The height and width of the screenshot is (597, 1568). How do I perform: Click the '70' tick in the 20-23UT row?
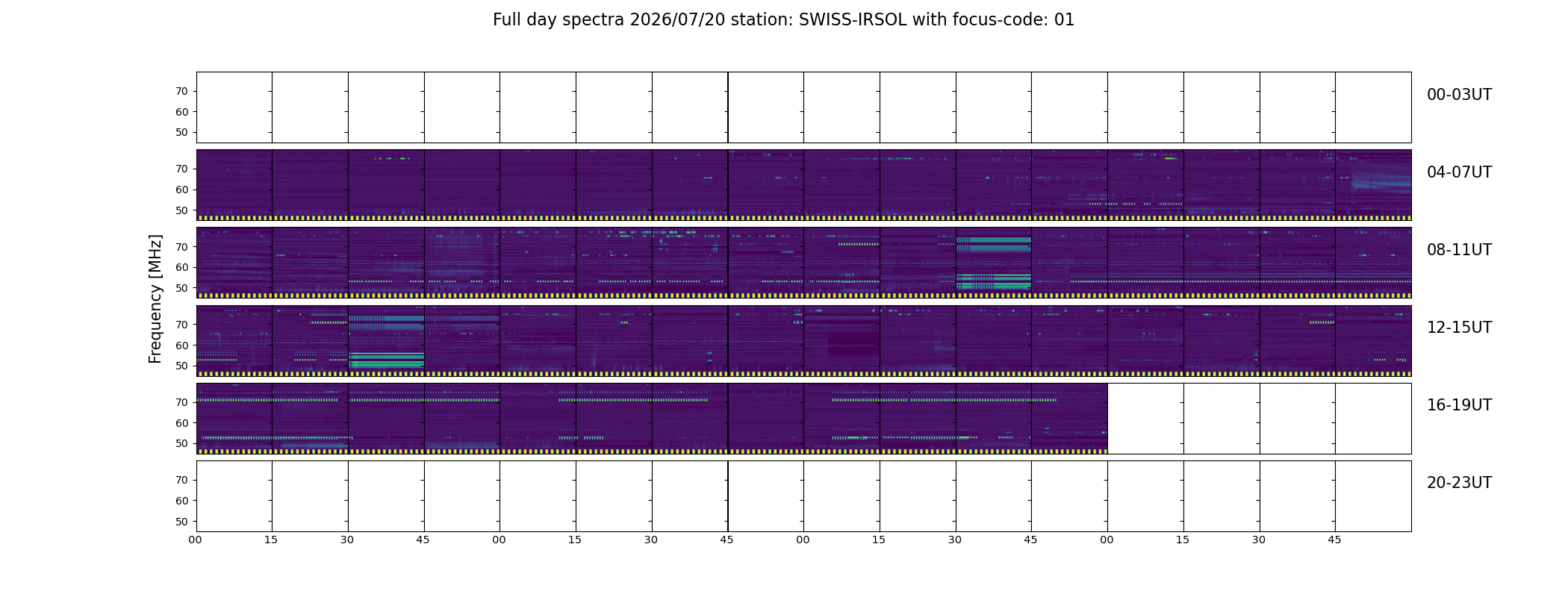click(181, 481)
